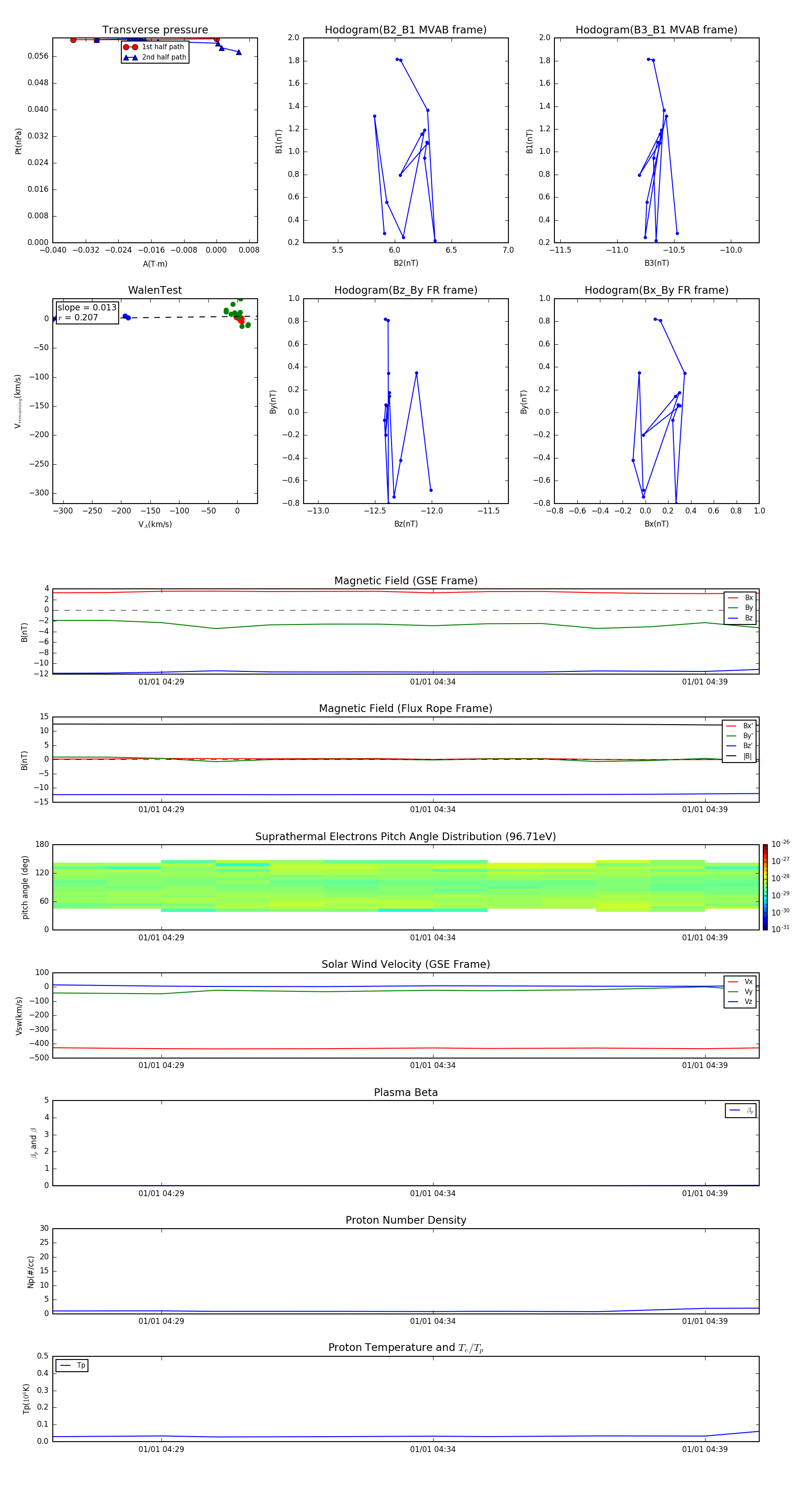Click the 'r = 0.207' annotation text
The width and height of the screenshot is (812, 1489).
(78, 317)
